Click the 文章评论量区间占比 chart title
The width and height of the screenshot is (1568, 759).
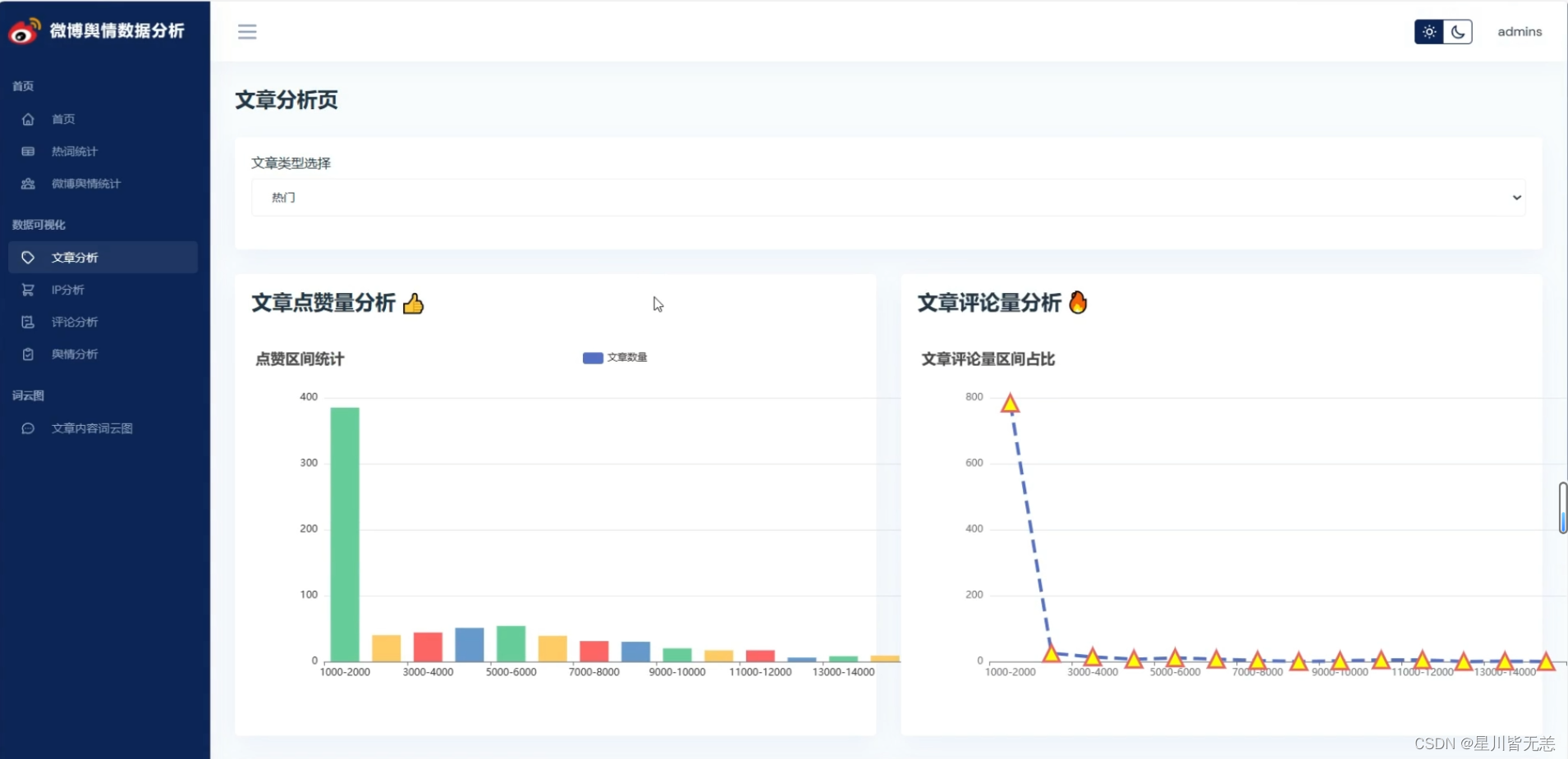click(988, 359)
